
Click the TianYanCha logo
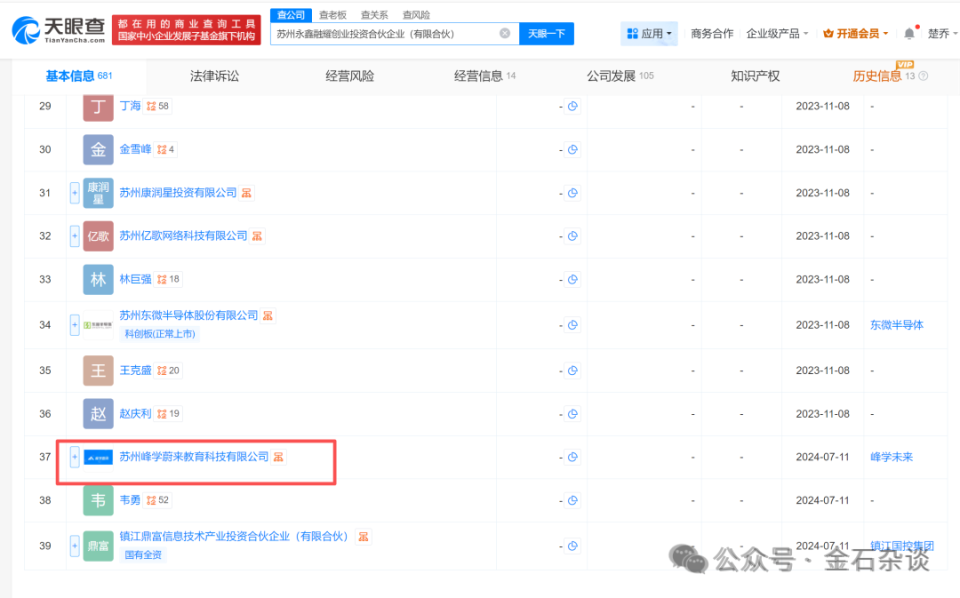pos(59,30)
